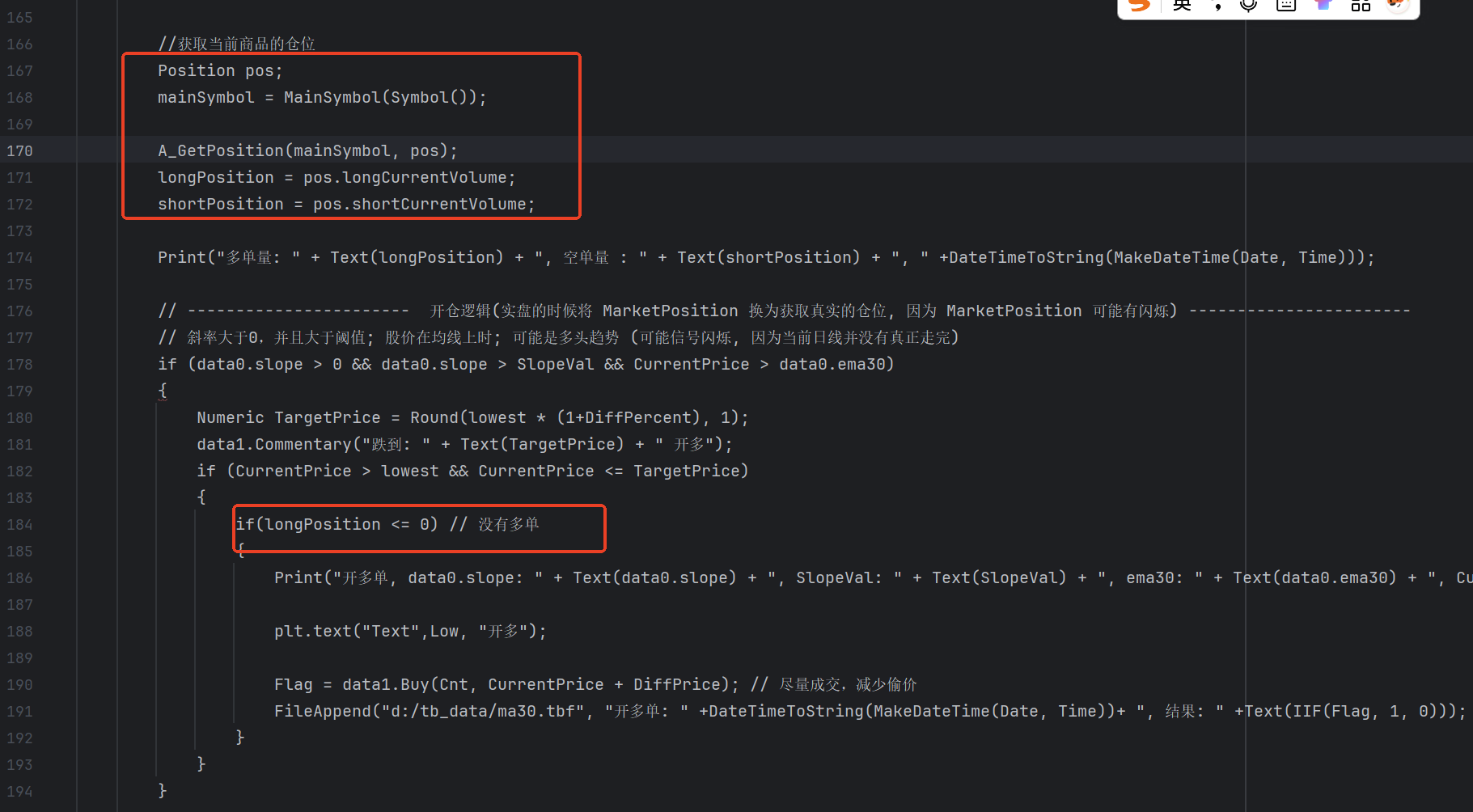
Task: Click the closing brace on line 194
Action: point(163,790)
